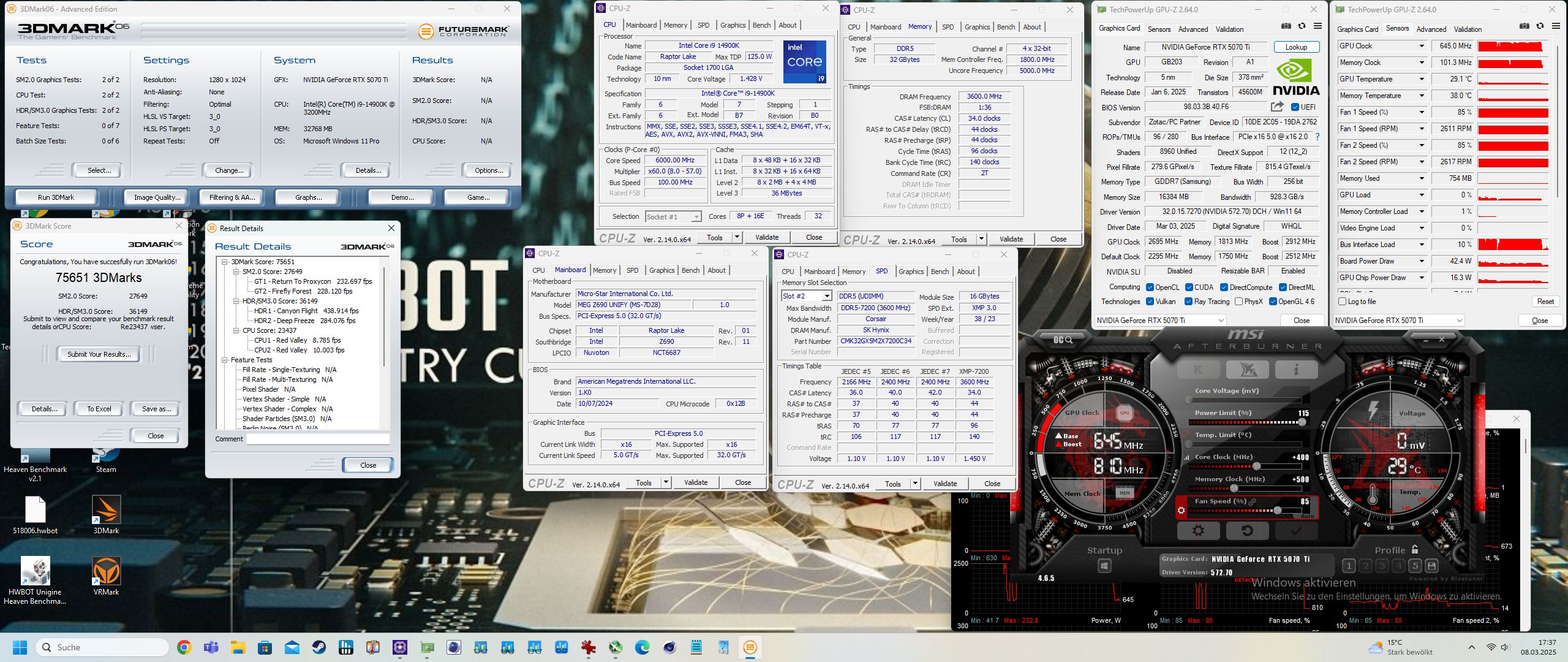1568x662 pixels.
Task: Open hamburger menu in GPU-Z Graphics Card window
Action: (x=1317, y=26)
